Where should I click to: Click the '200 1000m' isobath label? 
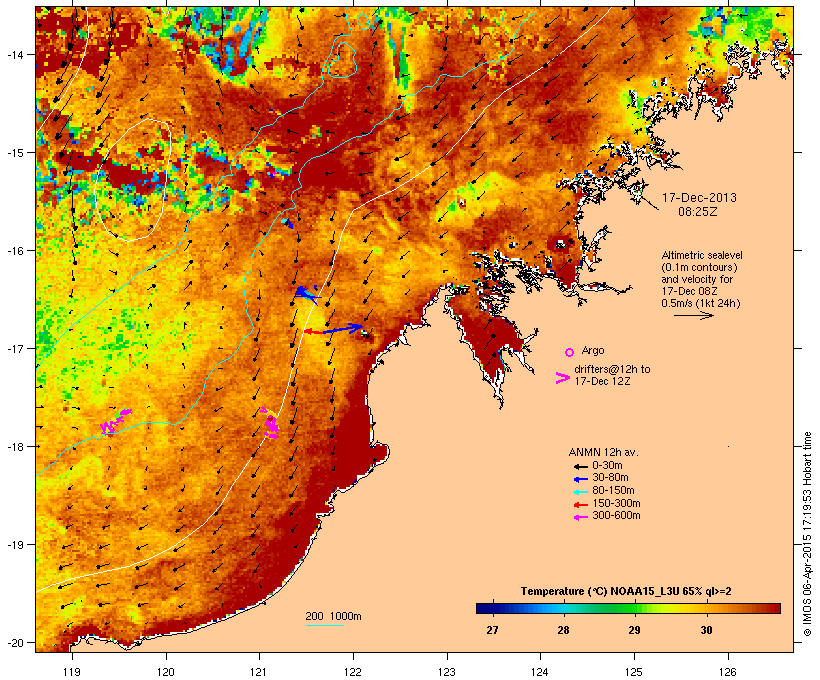(x=333, y=616)
